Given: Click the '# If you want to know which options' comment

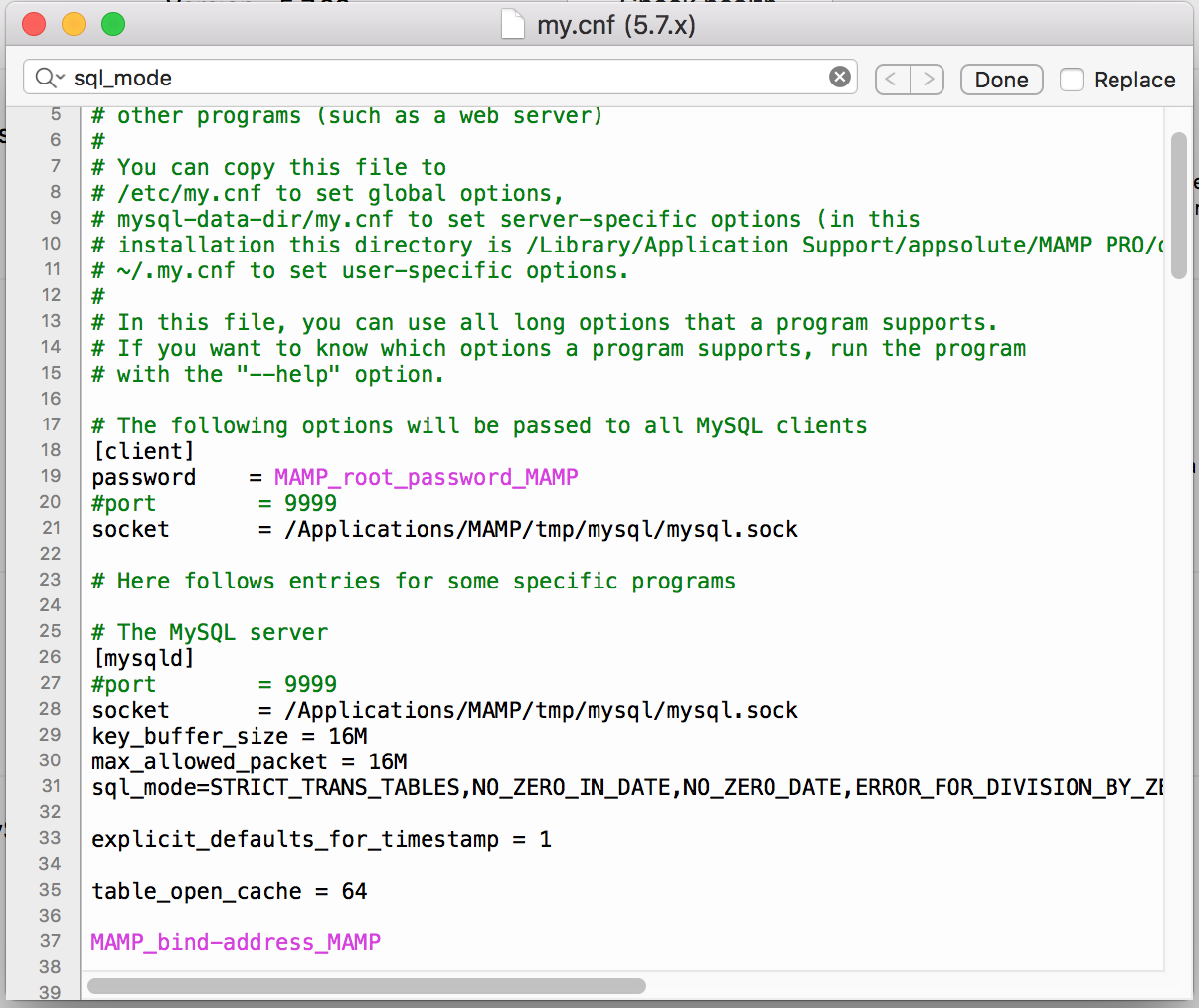Looking at the screenshot, I should (x=559, y=349).
